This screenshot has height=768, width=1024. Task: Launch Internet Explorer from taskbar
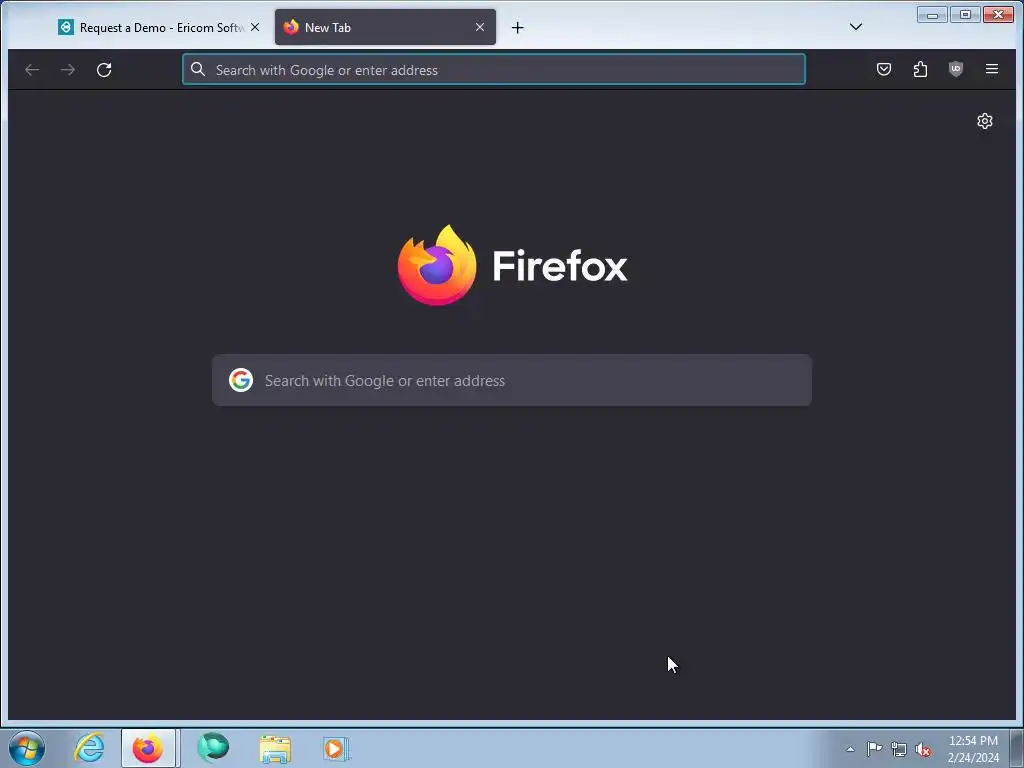click(x=89, y=748)
